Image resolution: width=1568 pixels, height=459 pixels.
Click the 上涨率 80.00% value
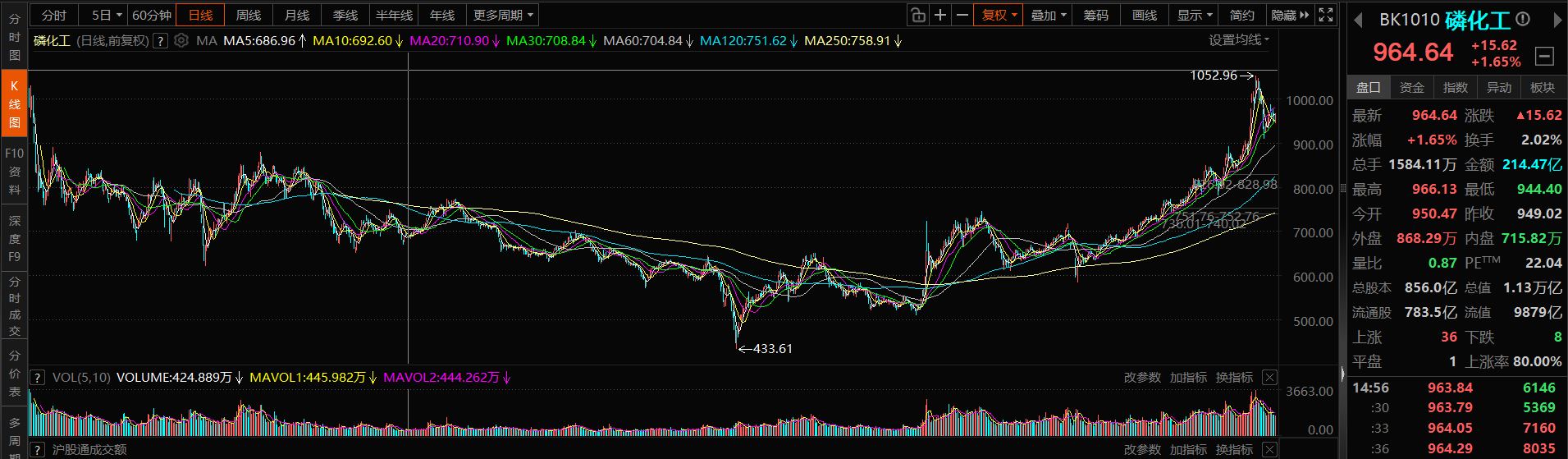pos(1536,361)
